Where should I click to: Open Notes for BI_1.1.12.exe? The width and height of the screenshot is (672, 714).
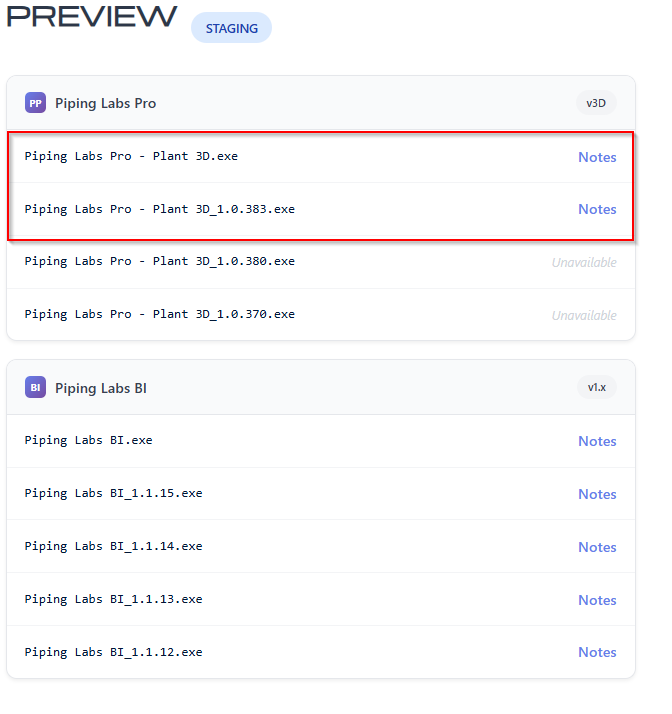597,652
